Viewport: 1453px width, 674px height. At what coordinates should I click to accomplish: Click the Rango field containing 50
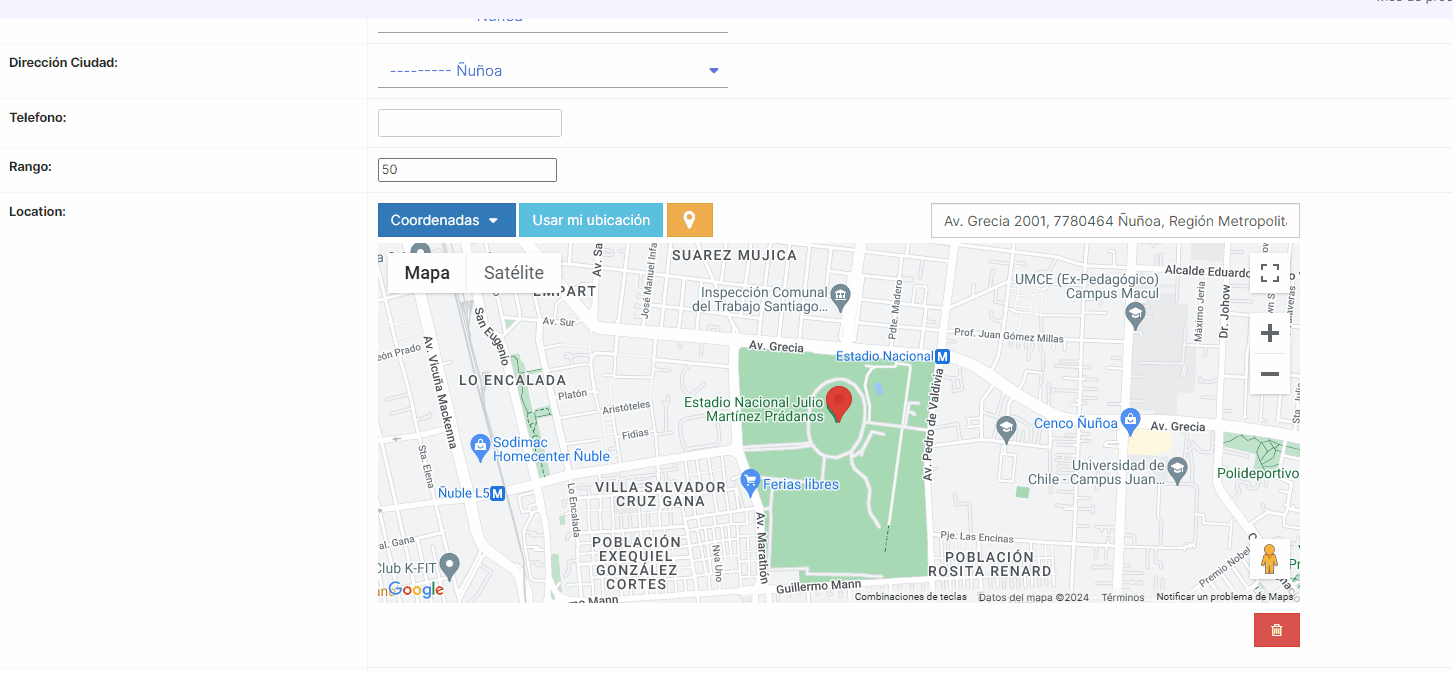[467, 170]
